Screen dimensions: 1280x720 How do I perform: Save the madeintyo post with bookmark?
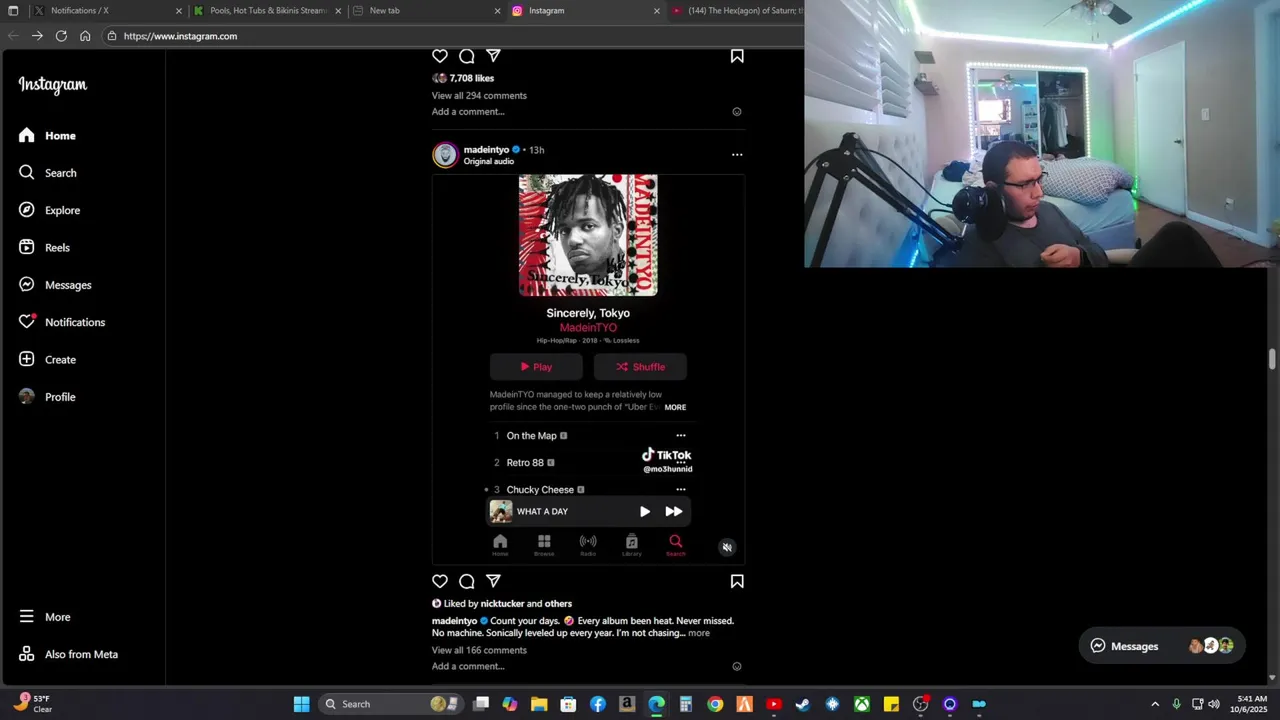tap(737, 581)
